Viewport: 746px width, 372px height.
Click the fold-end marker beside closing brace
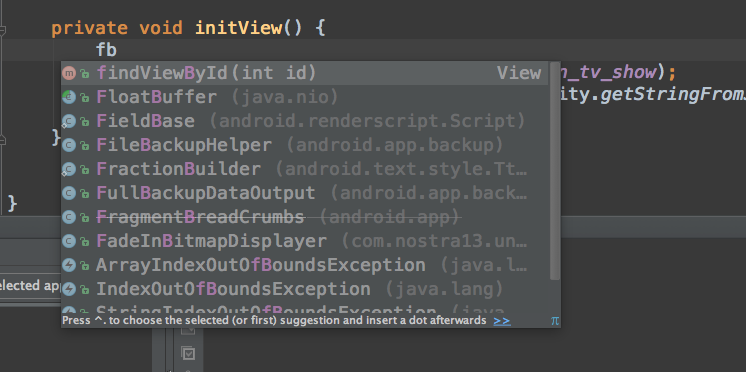(2, 140)
